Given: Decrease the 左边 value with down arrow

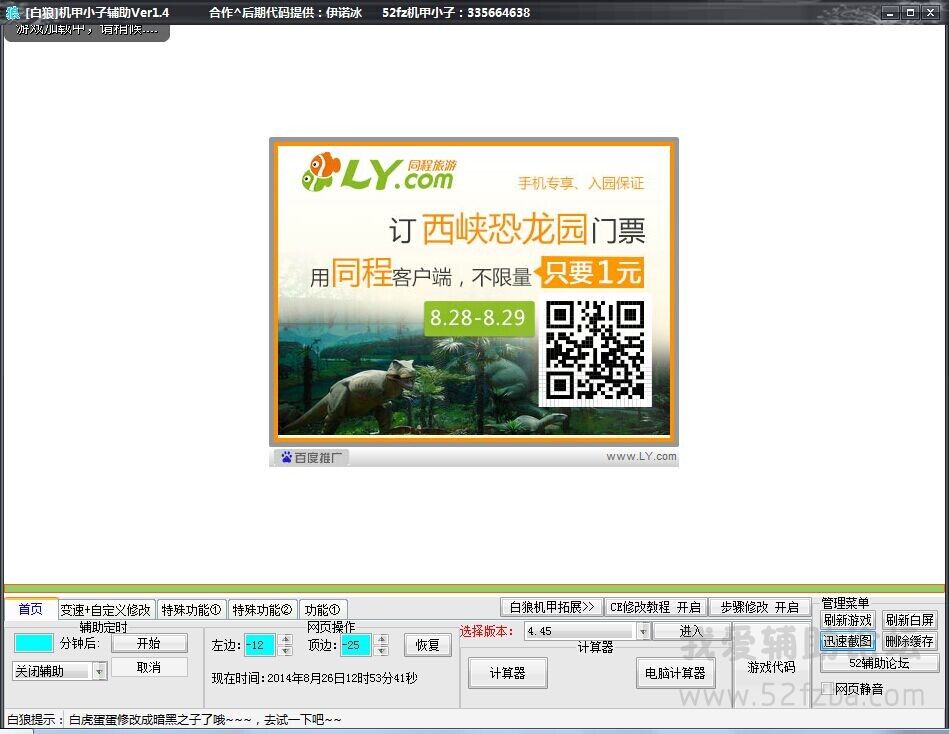Looking at the screenshot, I should [286, 650].
